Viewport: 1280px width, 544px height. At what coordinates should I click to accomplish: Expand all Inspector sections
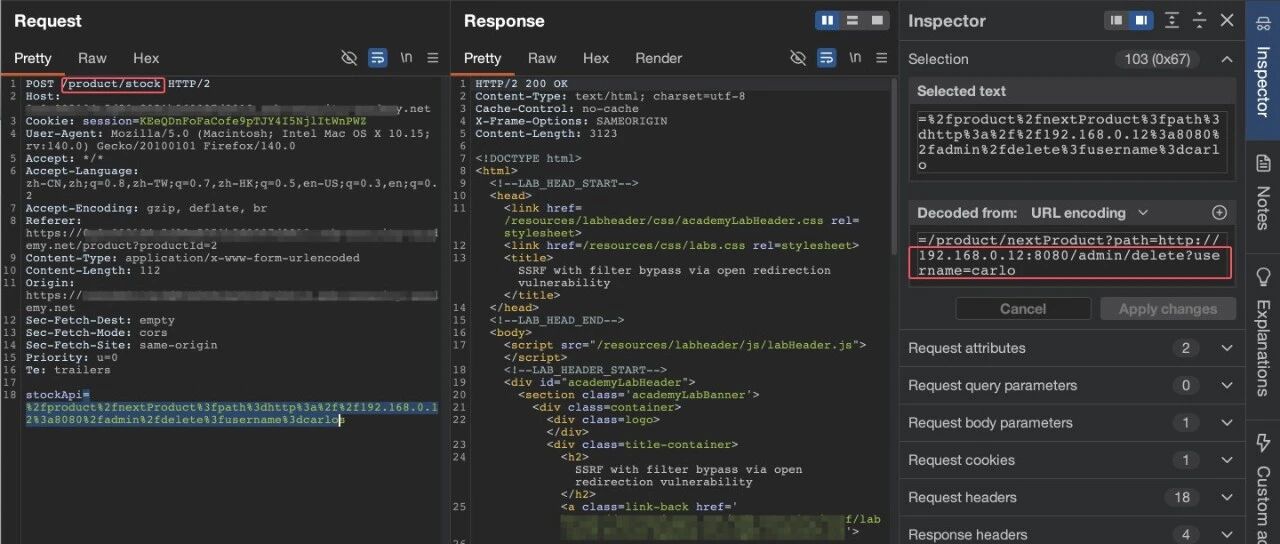[1173, 21]
